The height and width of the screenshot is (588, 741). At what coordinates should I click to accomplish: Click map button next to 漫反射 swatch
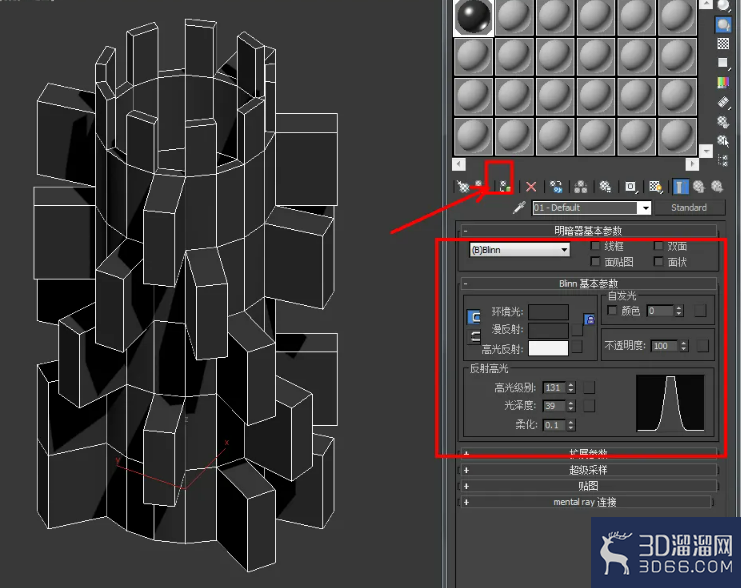[577, 329]
